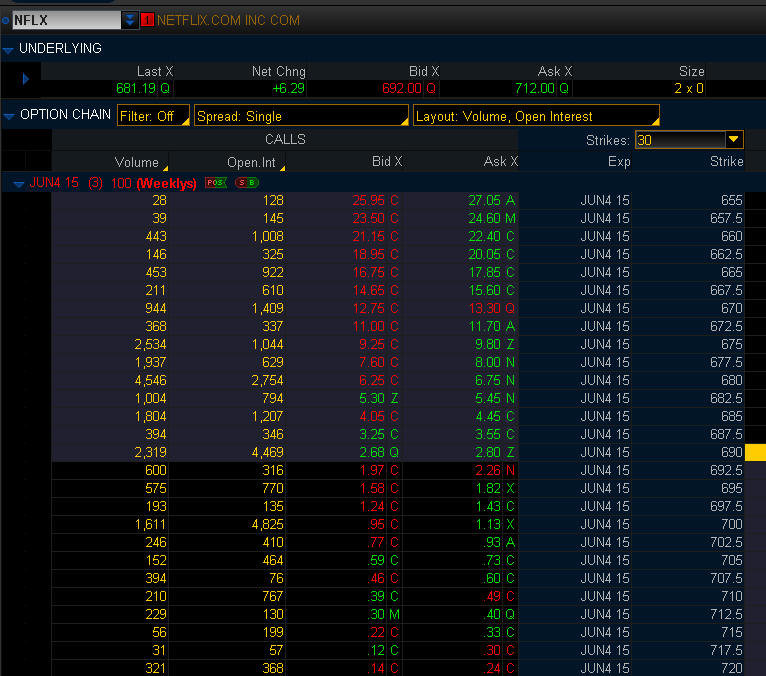Collapse the OPTION CHAIN section

pos(9,116)
